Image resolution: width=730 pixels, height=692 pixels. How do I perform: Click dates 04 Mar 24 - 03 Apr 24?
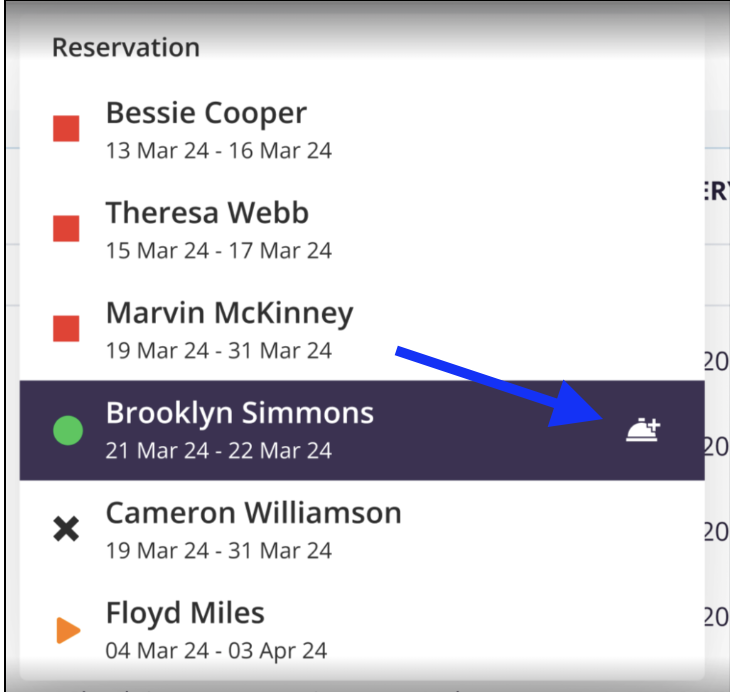click(x=217, y=650)
